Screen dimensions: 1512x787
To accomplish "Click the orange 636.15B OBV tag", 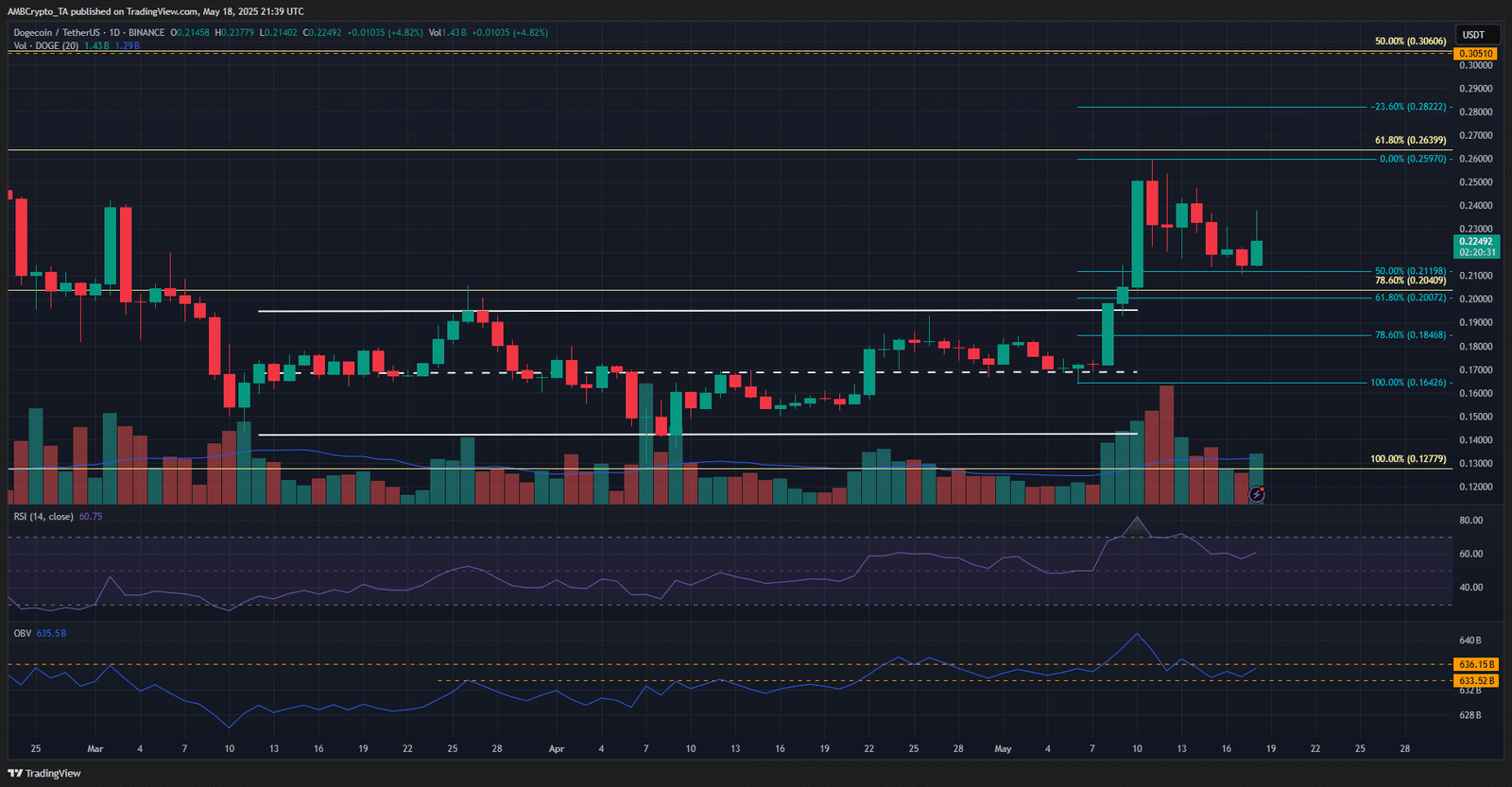I will point(1476,664).
